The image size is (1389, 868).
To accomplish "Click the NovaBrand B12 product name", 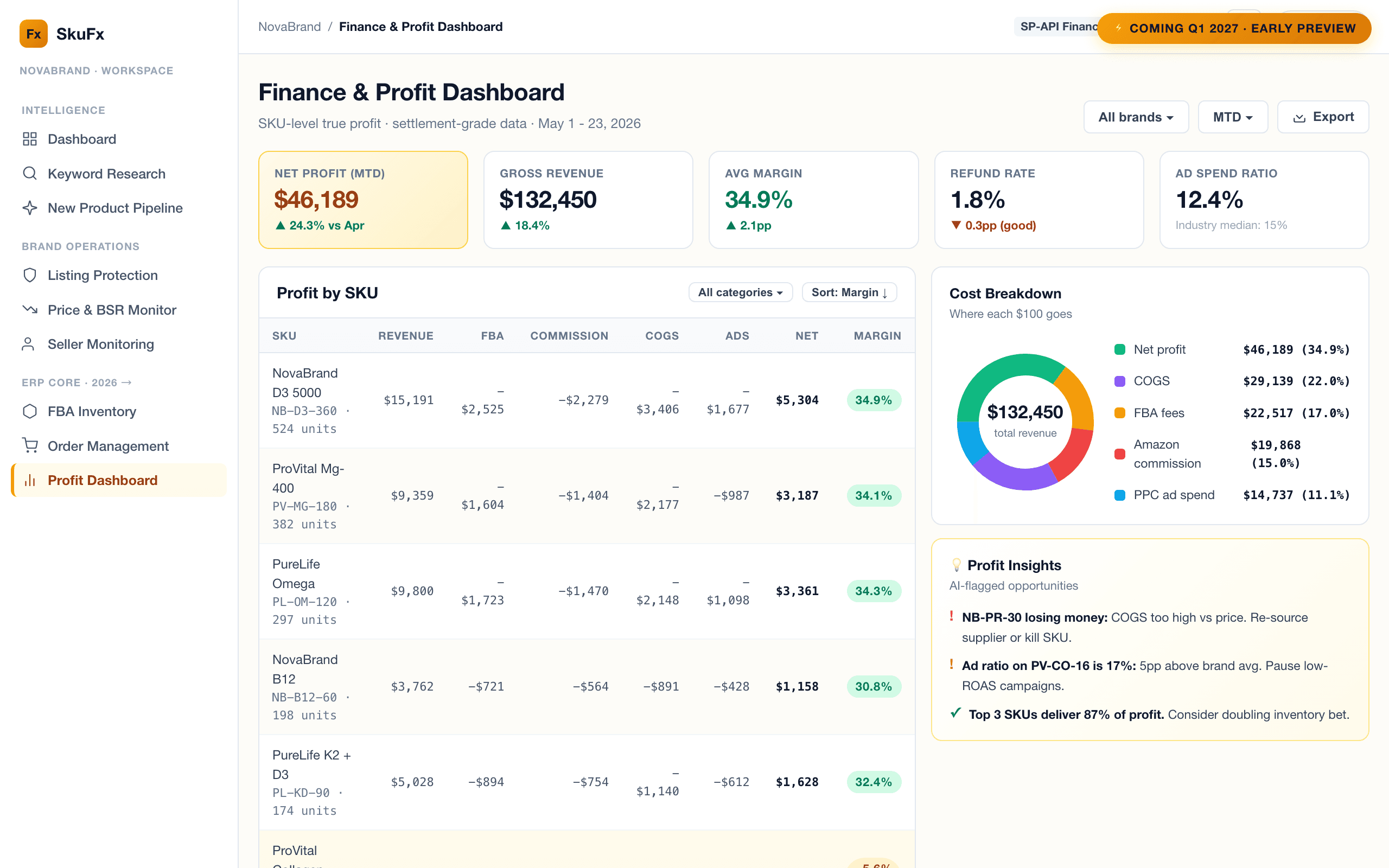I will (x=305, y=669).
